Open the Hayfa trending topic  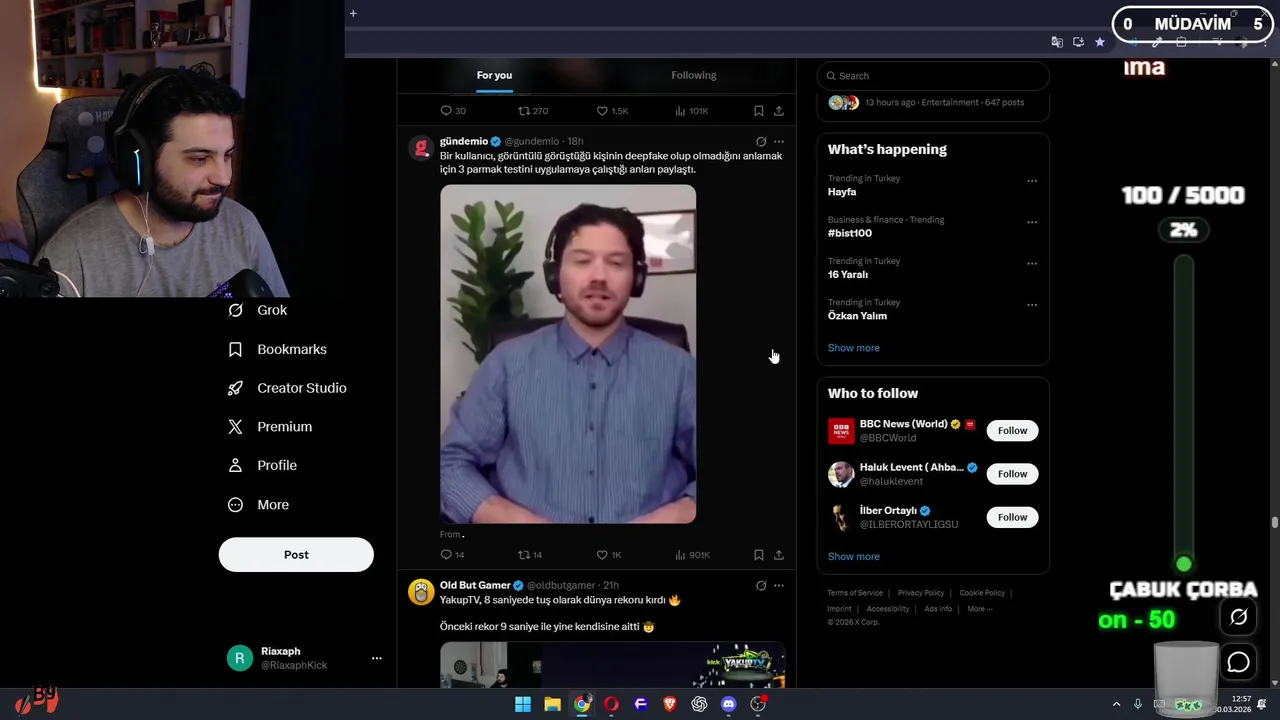(842, 192)
